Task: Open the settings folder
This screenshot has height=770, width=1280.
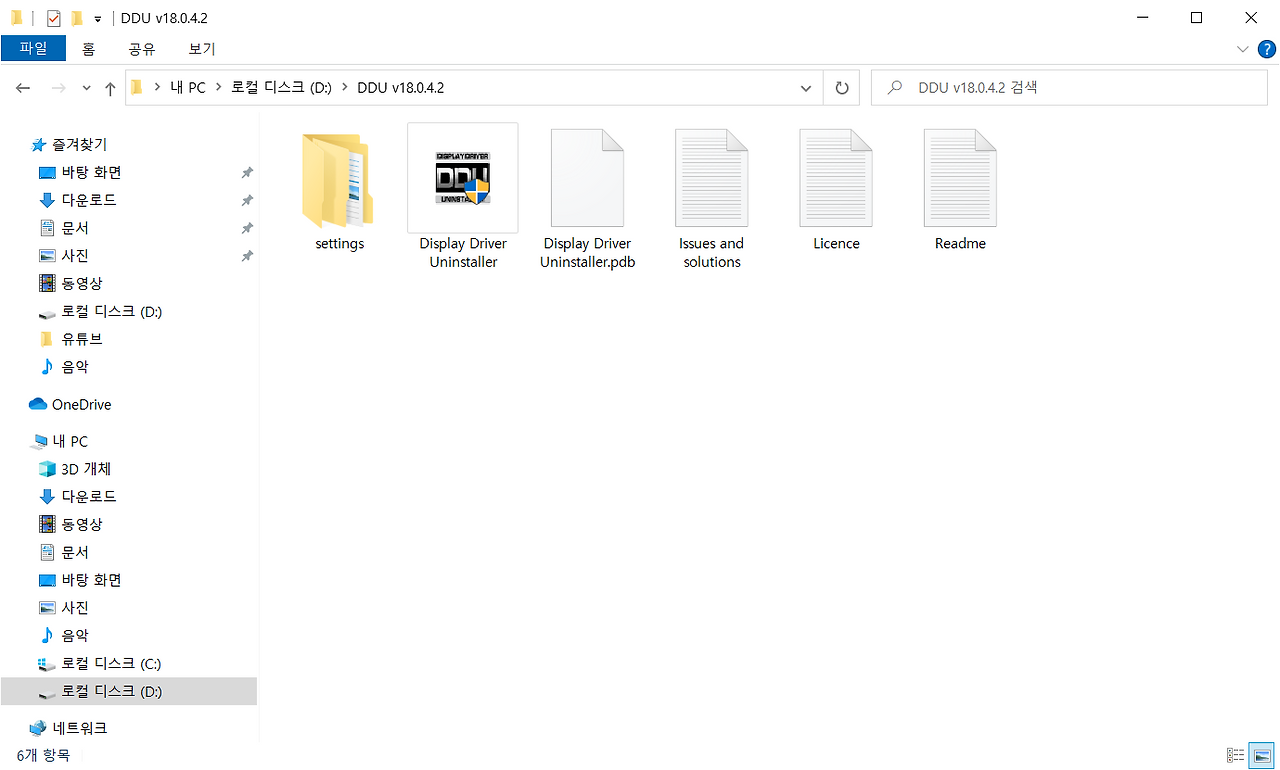Action: click(x=338, y=178)
